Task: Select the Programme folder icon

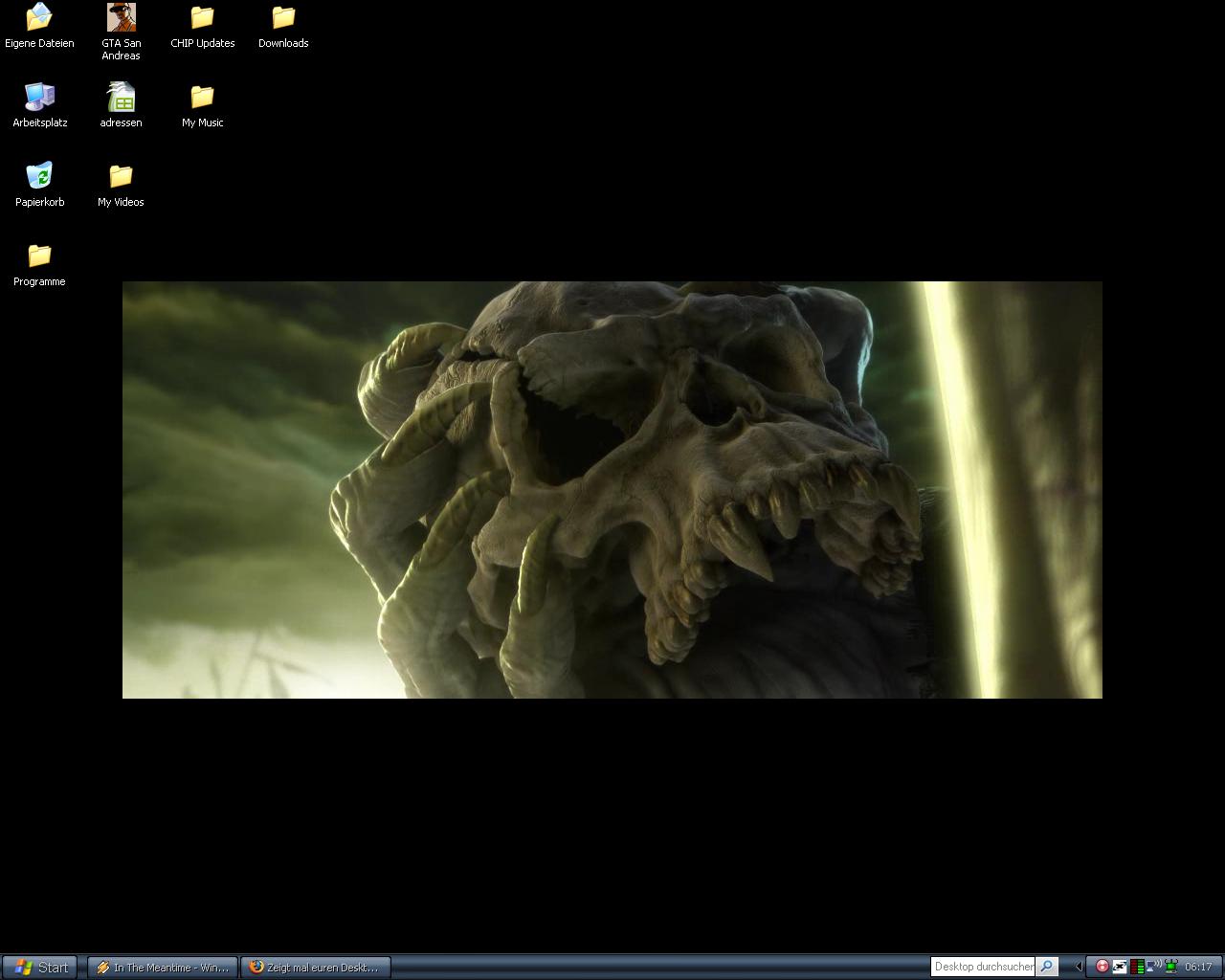Action: (x=39, y=256)
